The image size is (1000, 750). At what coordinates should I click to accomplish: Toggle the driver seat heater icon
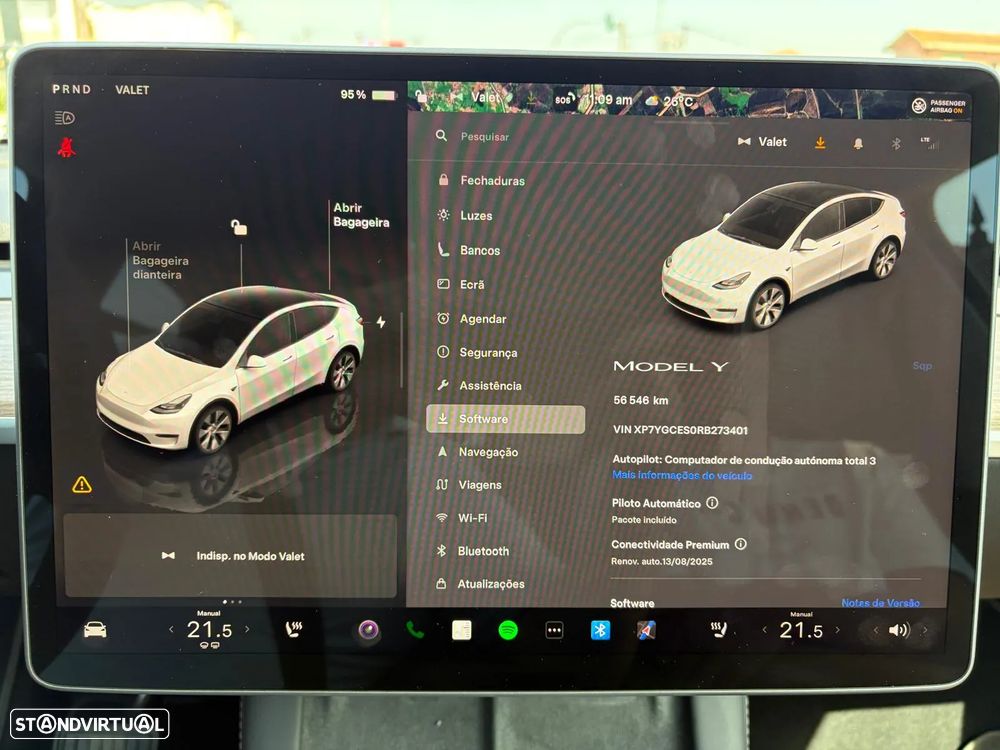(x=294, y=630)
